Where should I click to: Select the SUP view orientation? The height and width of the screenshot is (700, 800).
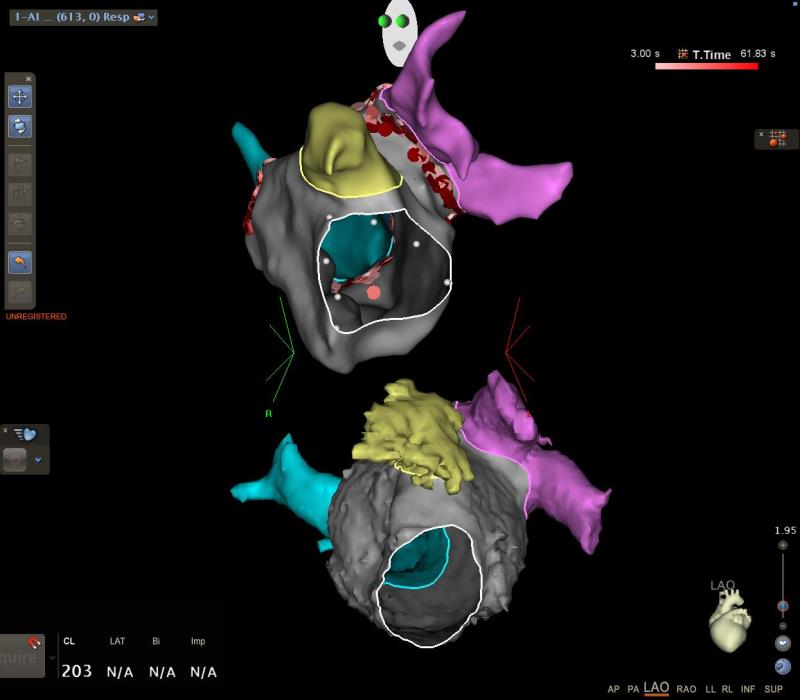(773, 689)
